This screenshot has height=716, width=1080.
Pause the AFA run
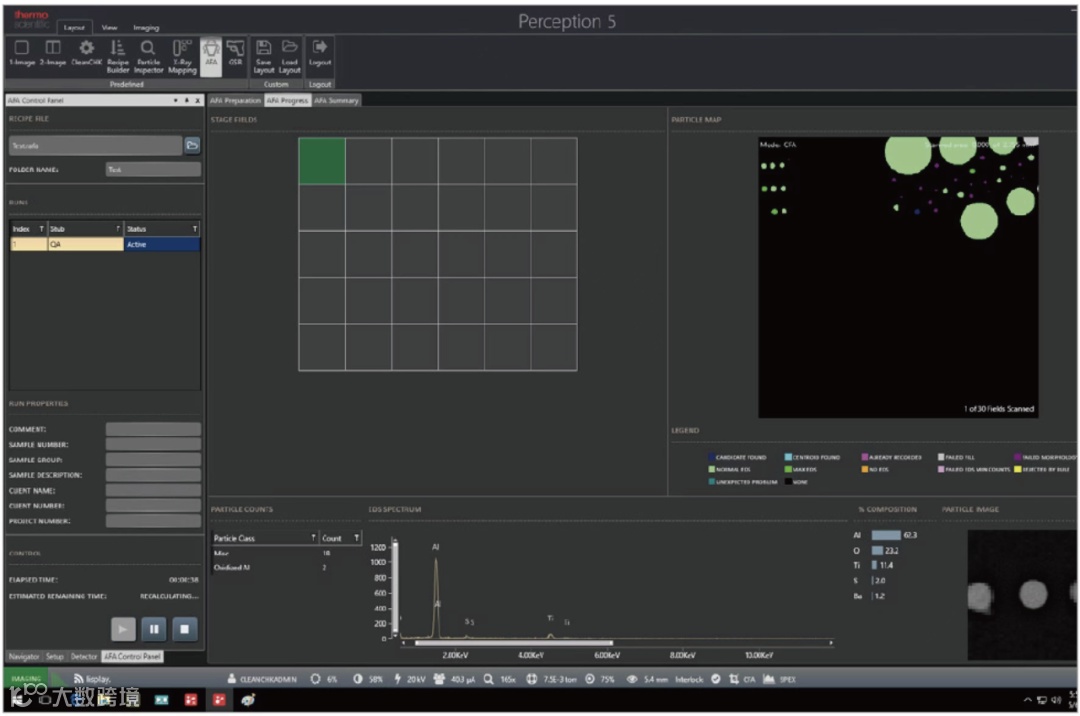pos(154,629)
